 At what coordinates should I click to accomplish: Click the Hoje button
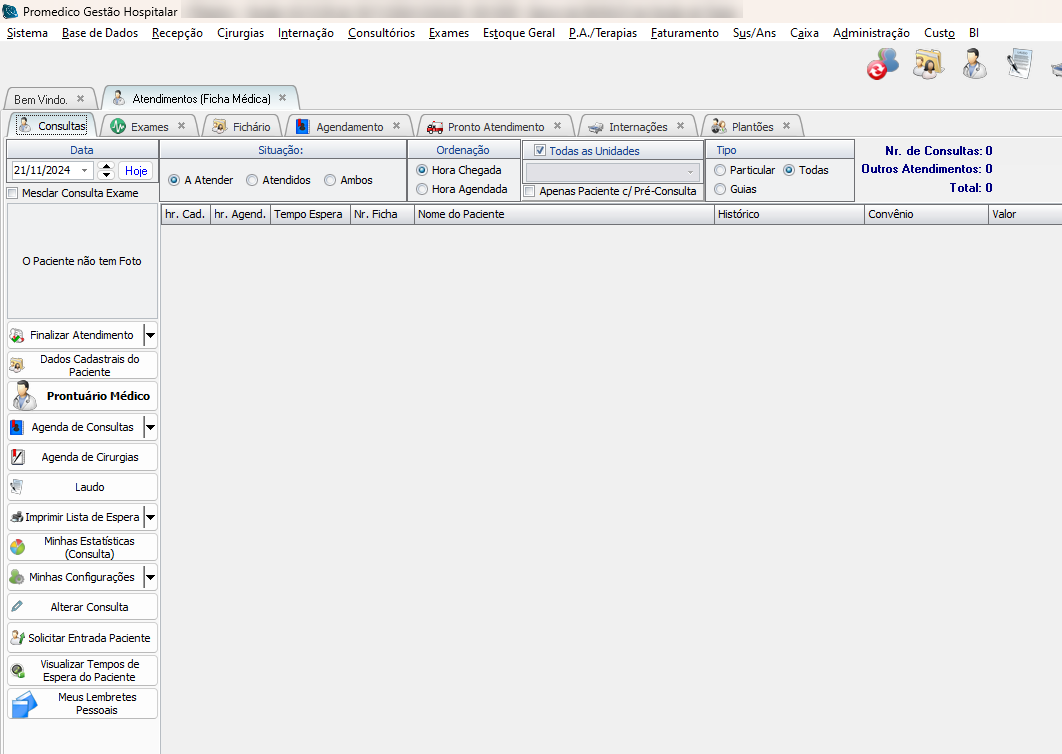coord(136,171)
